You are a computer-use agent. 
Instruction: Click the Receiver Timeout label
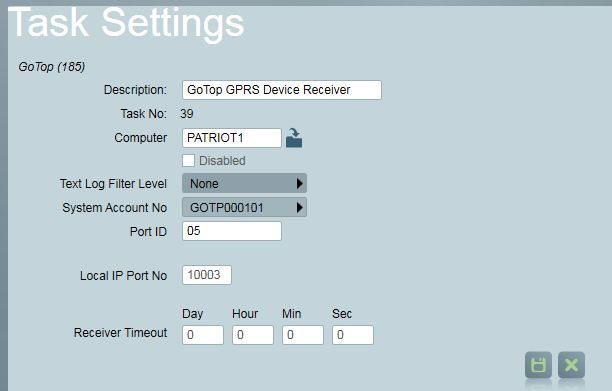pyautogui.click(x=120, y=333)
